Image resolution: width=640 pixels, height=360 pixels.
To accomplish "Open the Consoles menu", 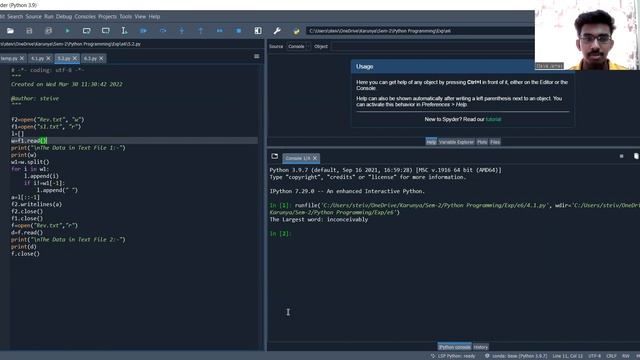I will (85, 17).
